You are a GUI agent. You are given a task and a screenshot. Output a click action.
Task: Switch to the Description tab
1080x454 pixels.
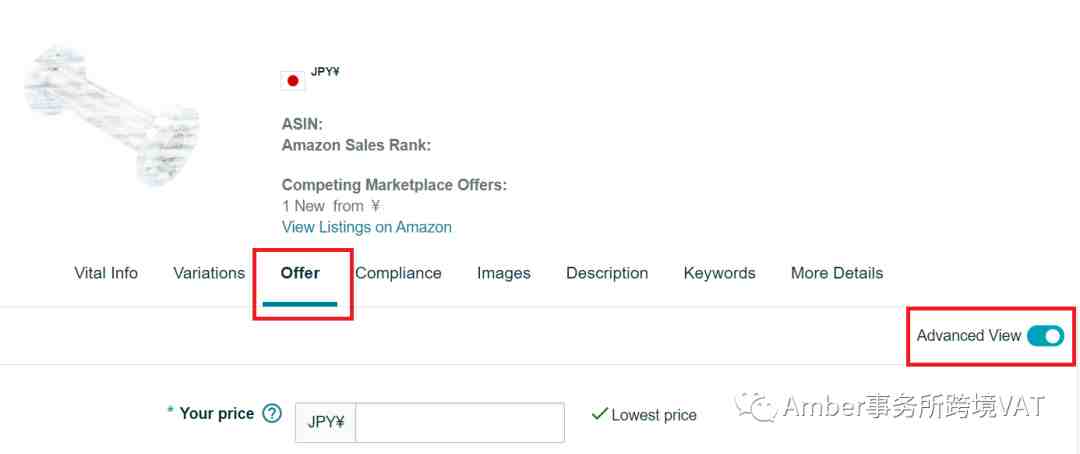coord(607,273)
